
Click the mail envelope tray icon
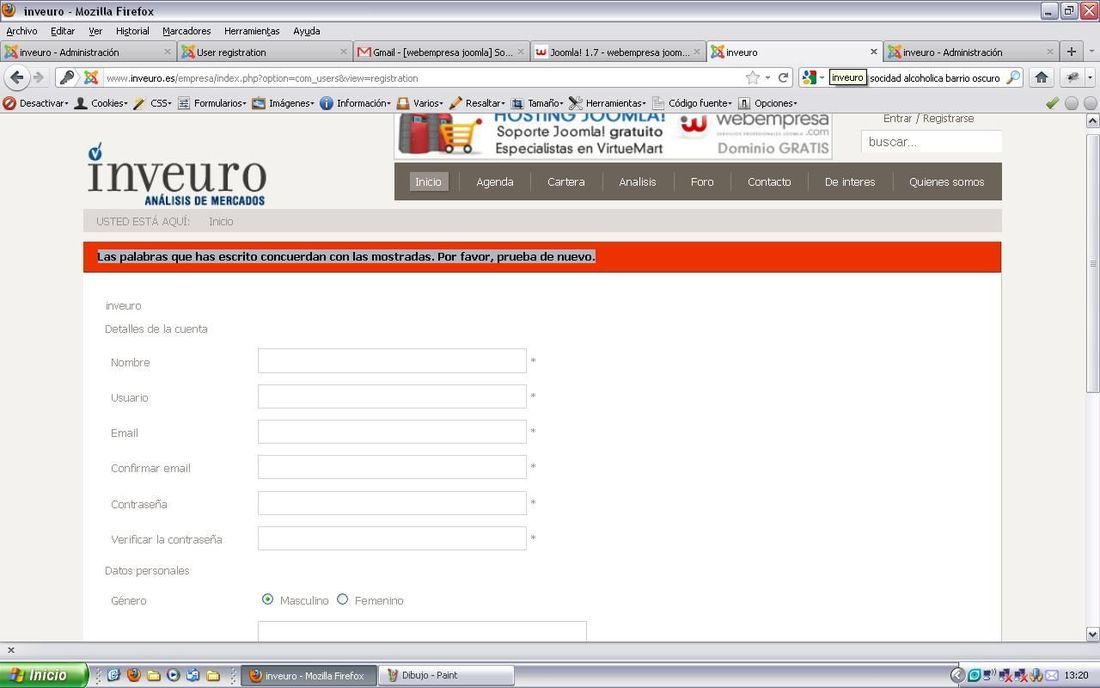click(x=1052, y=675)
